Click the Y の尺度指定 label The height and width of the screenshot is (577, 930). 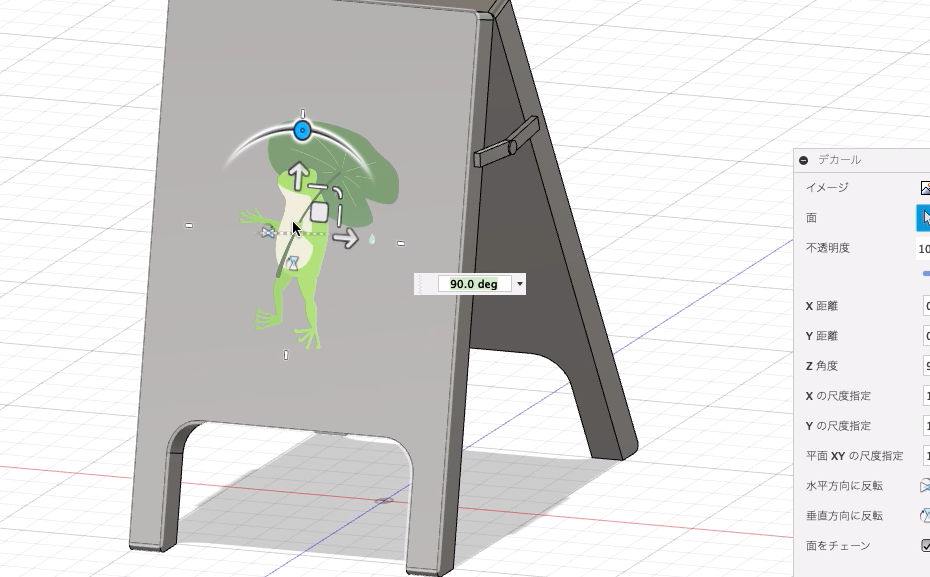click(838, 426)
